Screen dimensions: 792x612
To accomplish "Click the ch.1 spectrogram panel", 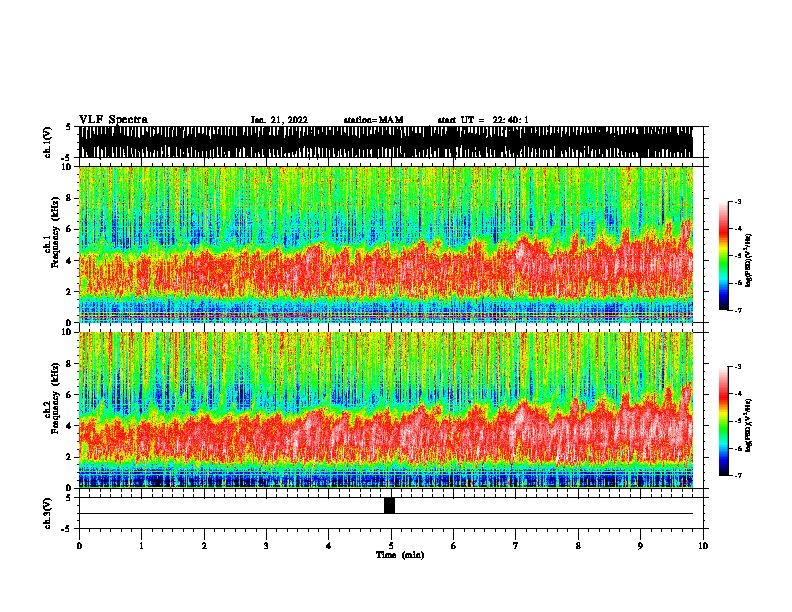I will tap(385, 244).
